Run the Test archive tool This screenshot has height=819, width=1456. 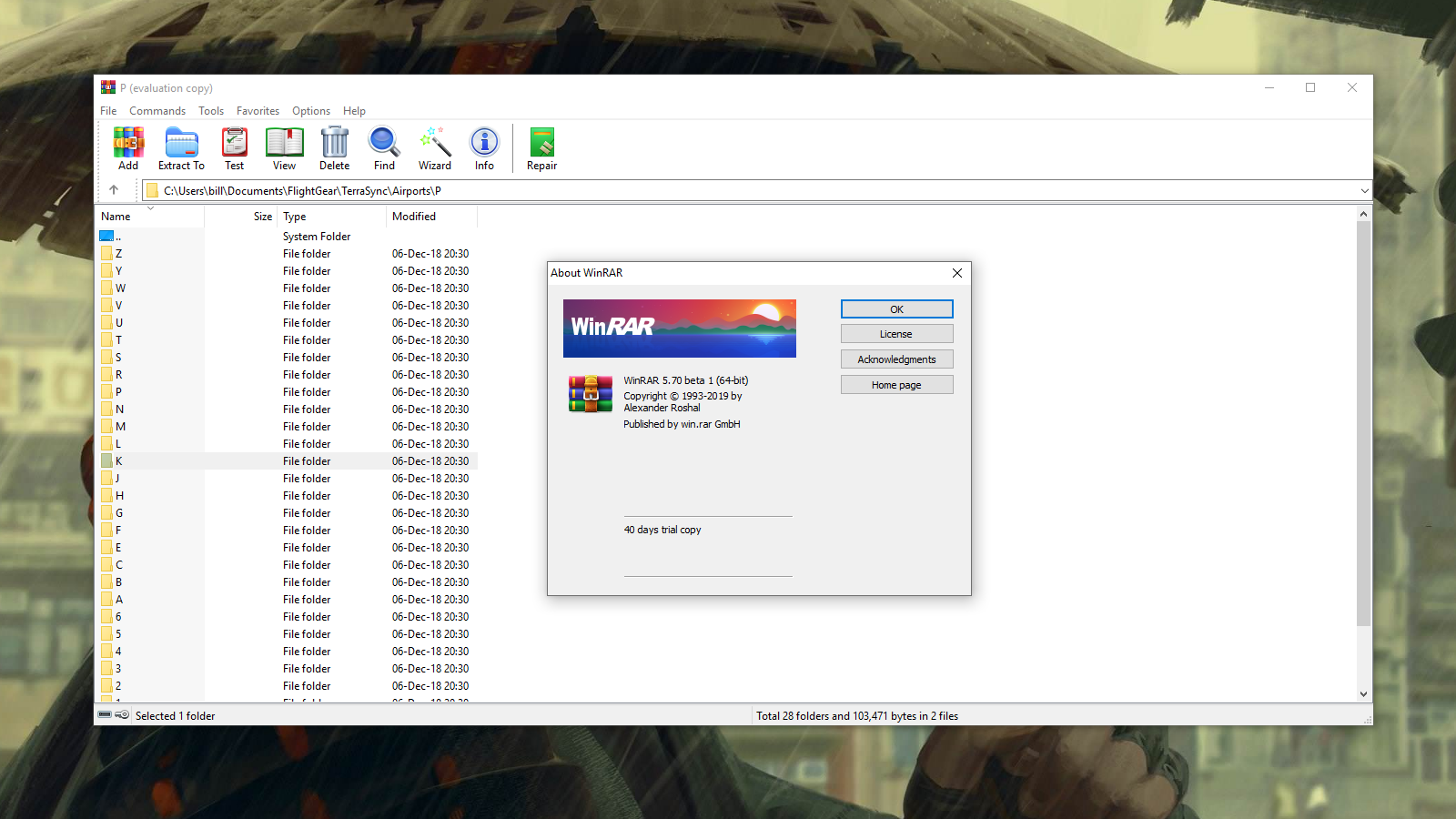point(235,143)
